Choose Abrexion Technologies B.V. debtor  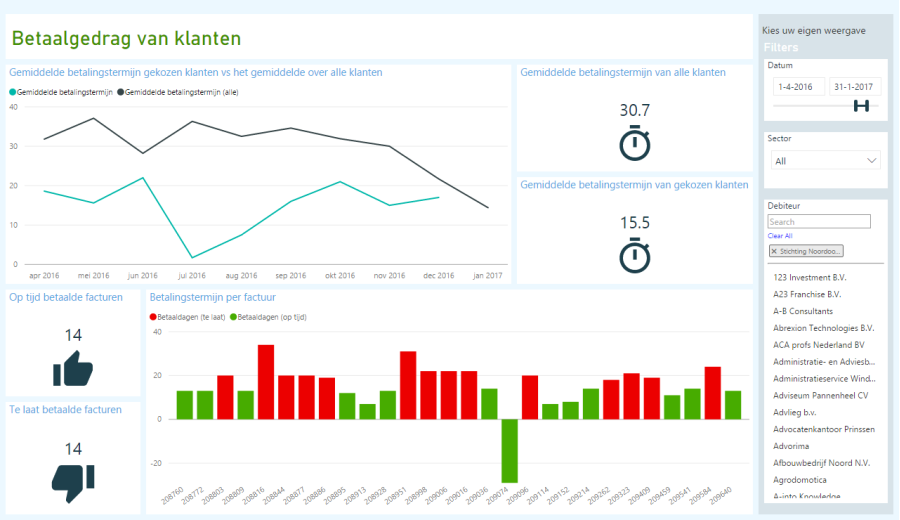point(823,328)
